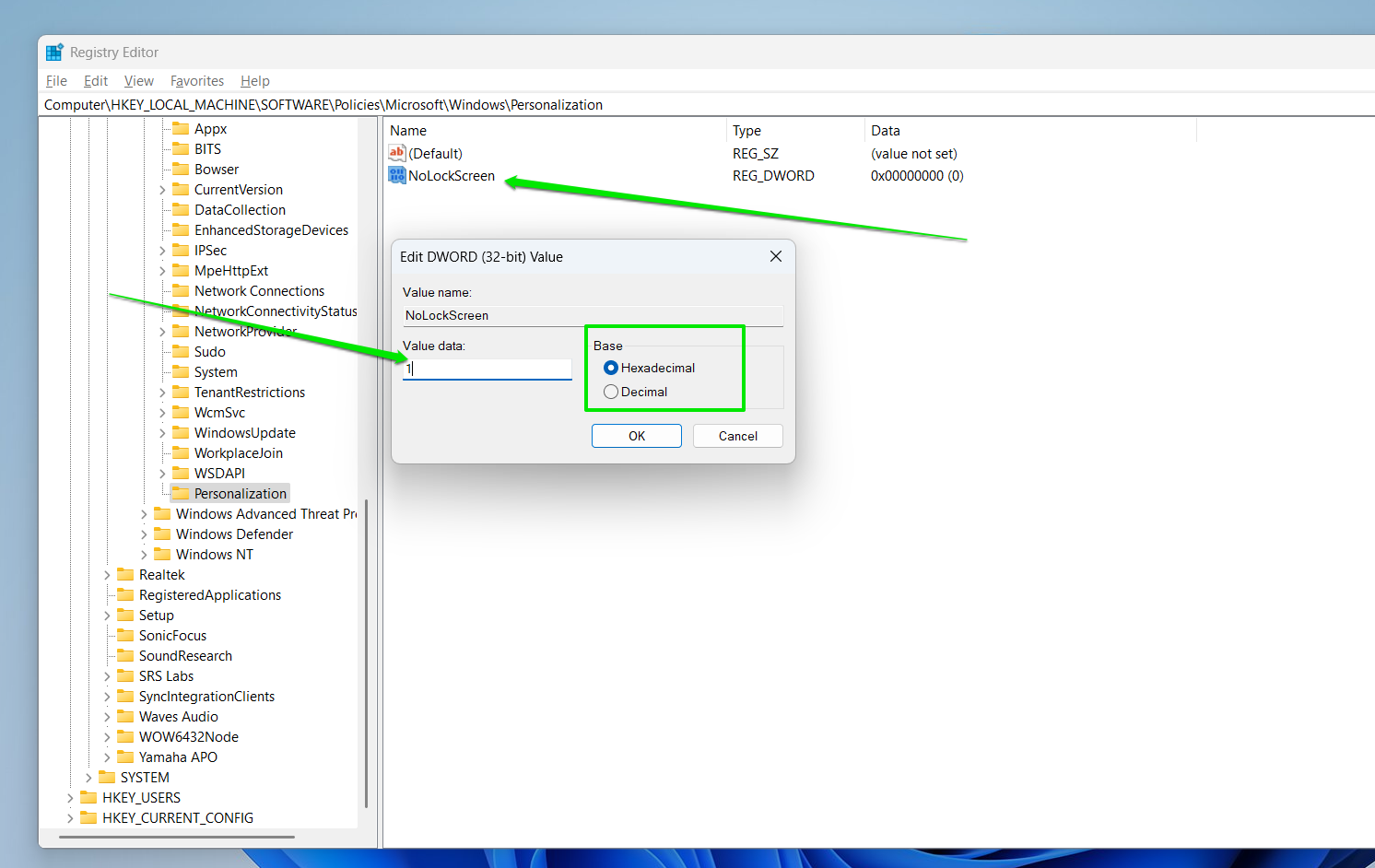Click the DataCollection folder icon

point(182,210)
